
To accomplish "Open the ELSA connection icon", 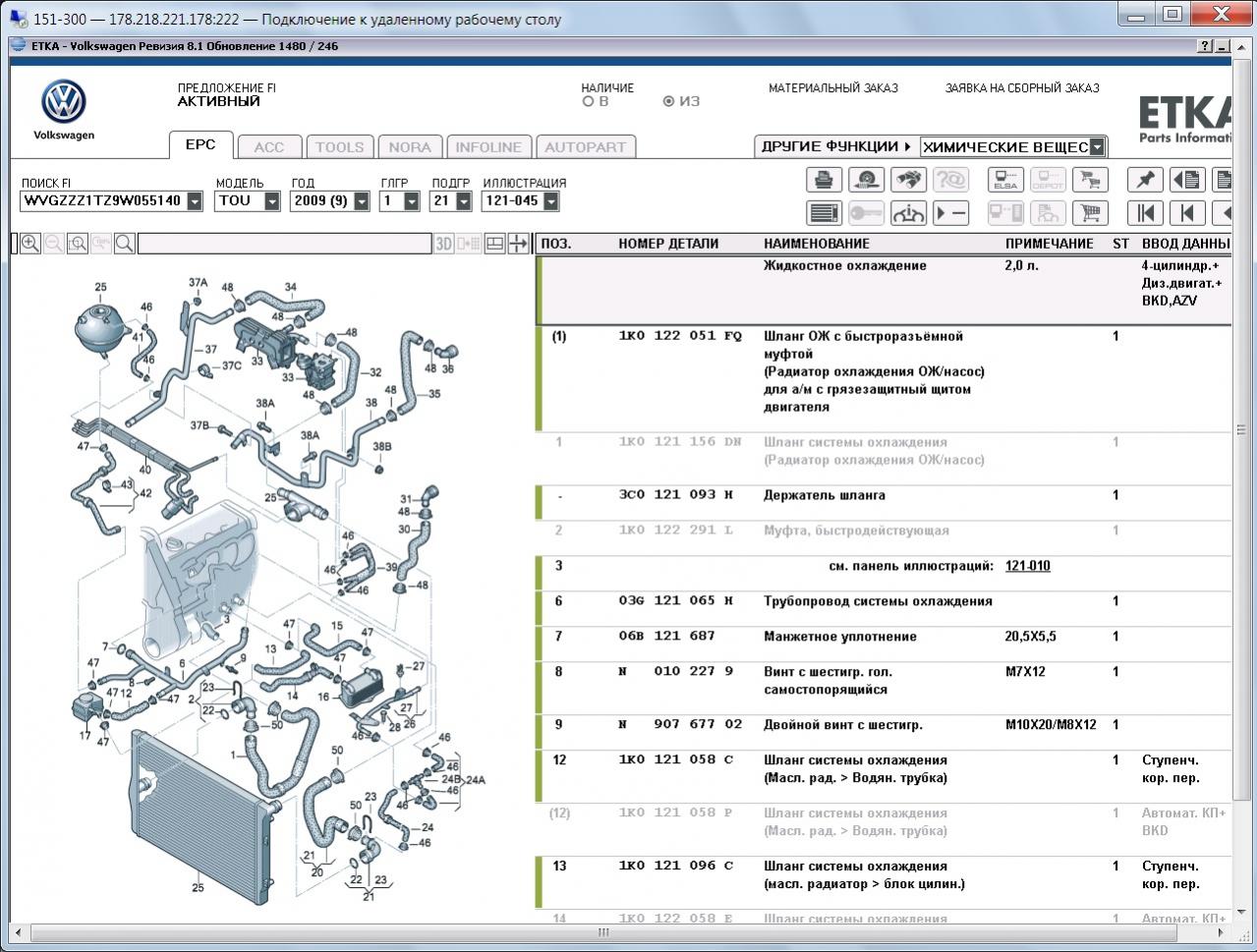I will click(x=1005, y=180).
